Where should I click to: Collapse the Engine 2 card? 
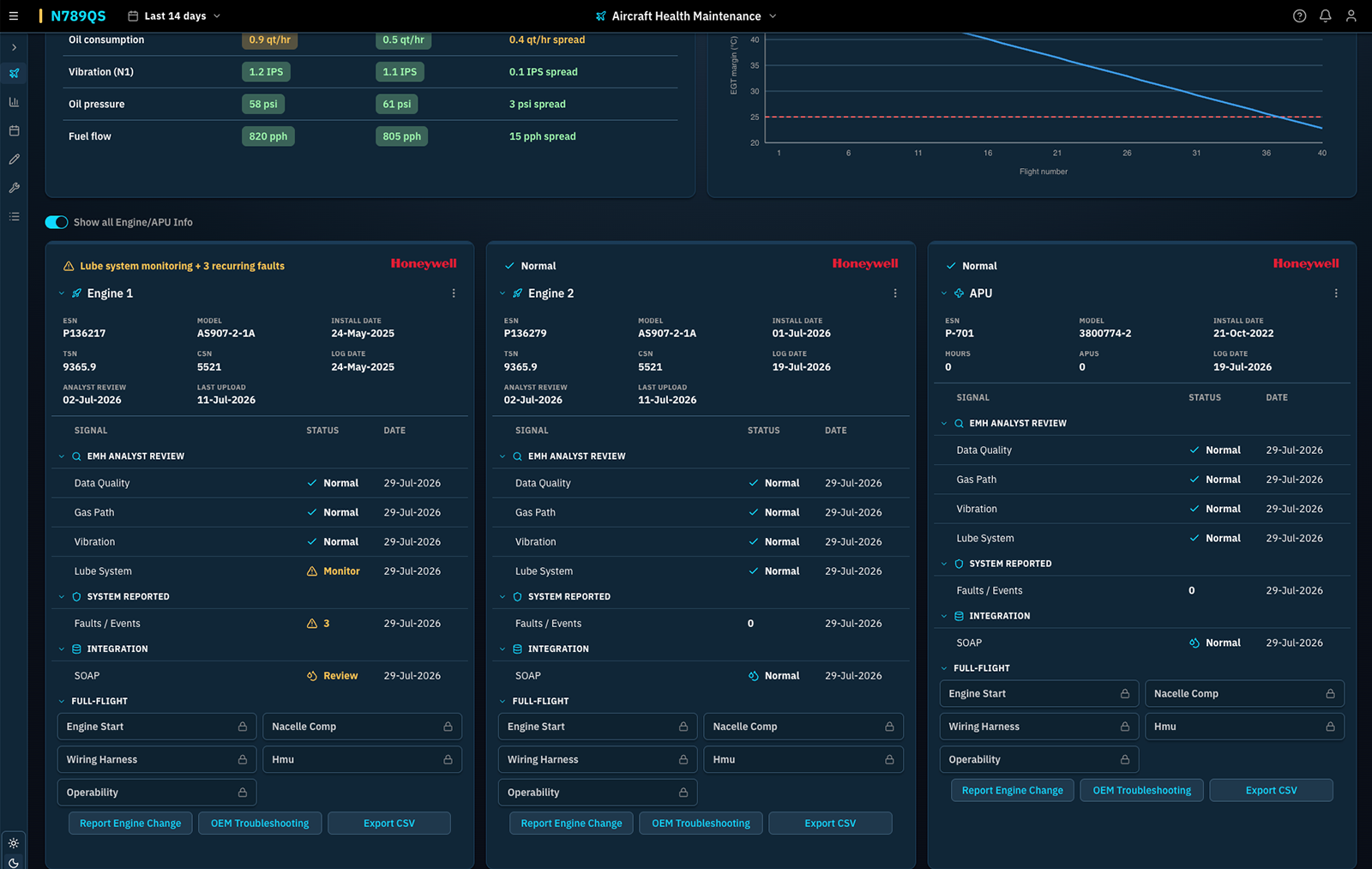(502, 293)
